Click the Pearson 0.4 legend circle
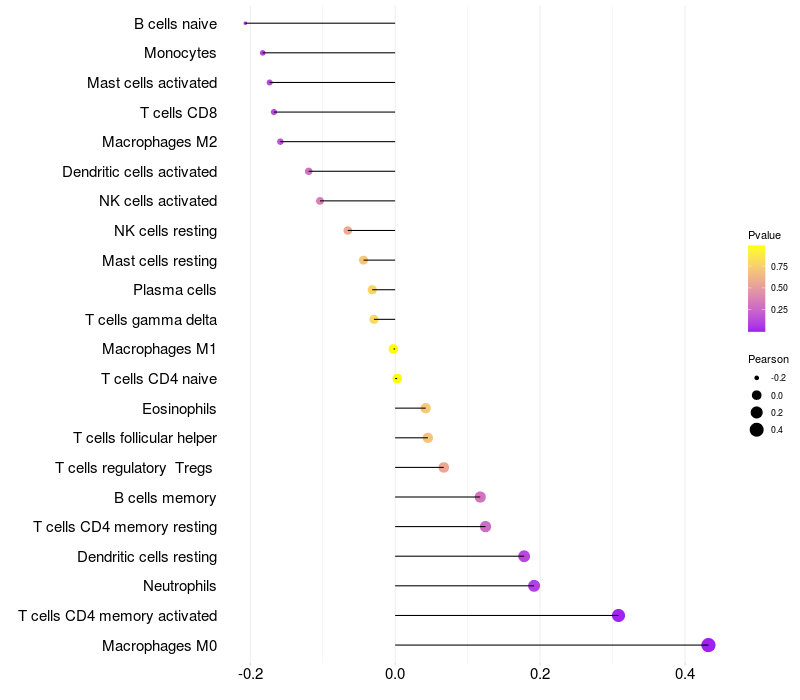Image resolution: width=800 pixels, height=700 pixels. pyautogui.click(x=757, y=430)
